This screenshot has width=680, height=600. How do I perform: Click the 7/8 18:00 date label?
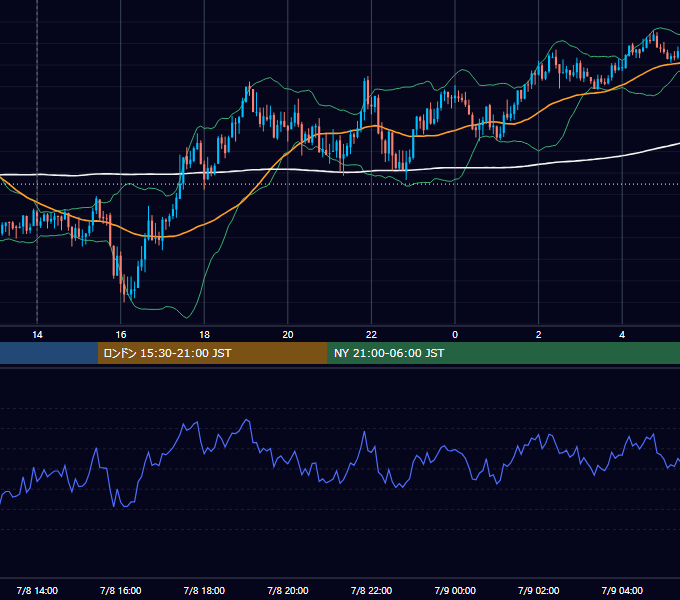coord(204,591)
